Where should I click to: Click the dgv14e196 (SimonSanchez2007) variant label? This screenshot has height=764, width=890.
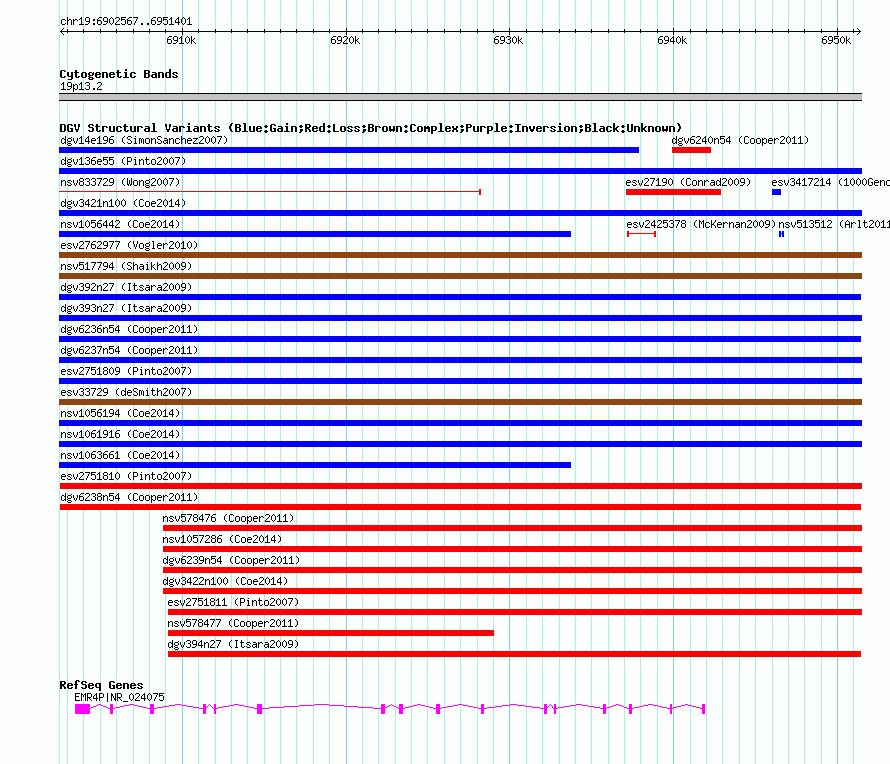click(144, 140)
